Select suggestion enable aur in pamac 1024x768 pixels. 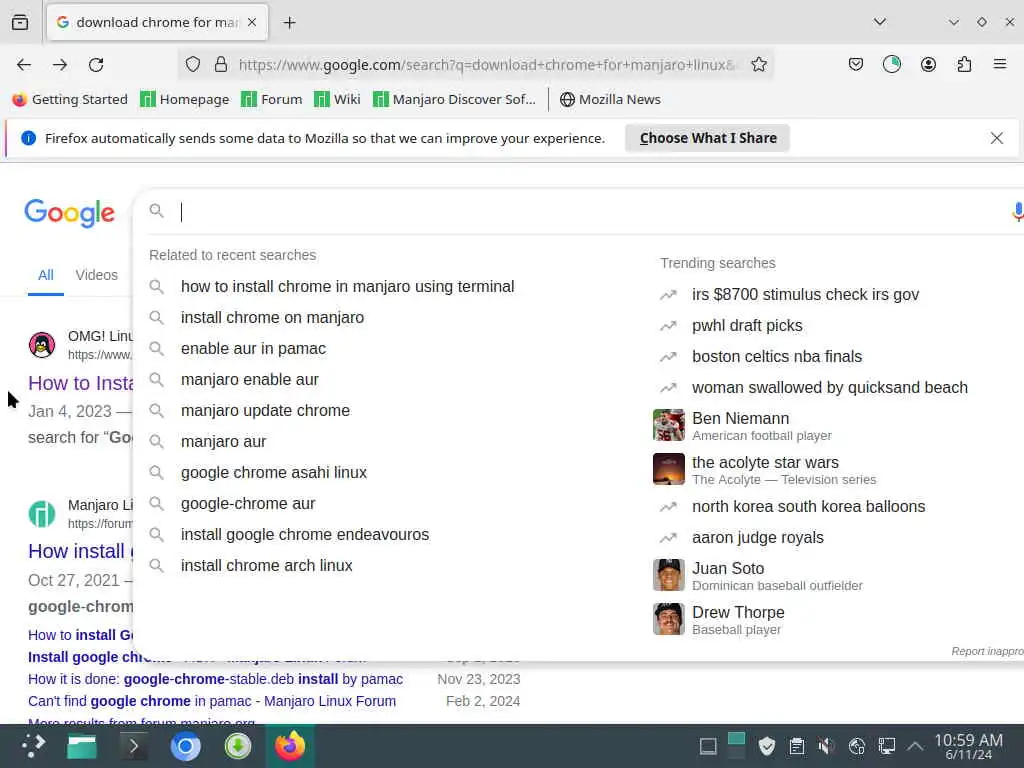(253, 349)
